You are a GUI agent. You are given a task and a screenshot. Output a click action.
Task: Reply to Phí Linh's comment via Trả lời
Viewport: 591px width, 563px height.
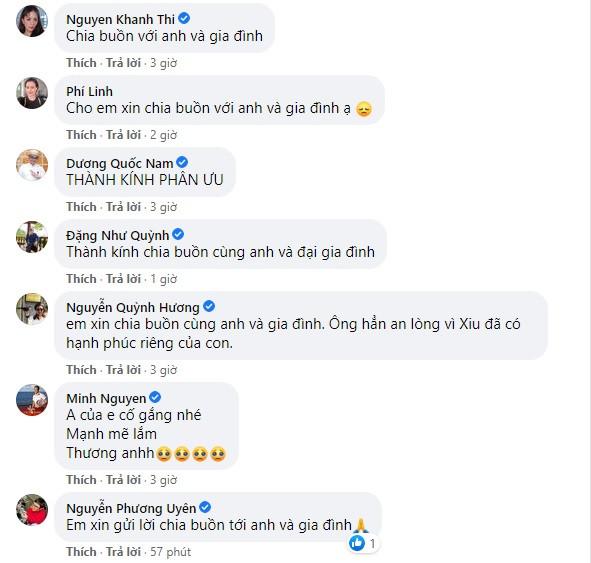(x=123, y=135)
